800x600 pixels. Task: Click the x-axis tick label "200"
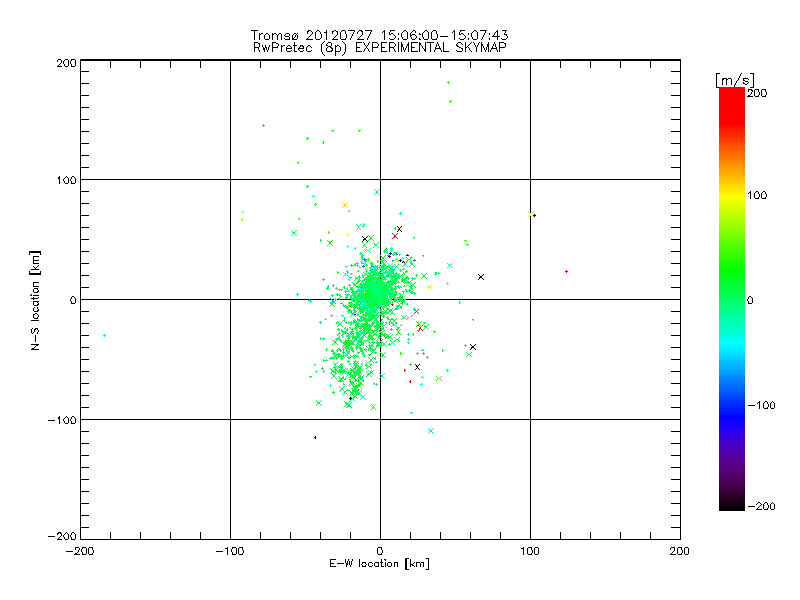680,551
